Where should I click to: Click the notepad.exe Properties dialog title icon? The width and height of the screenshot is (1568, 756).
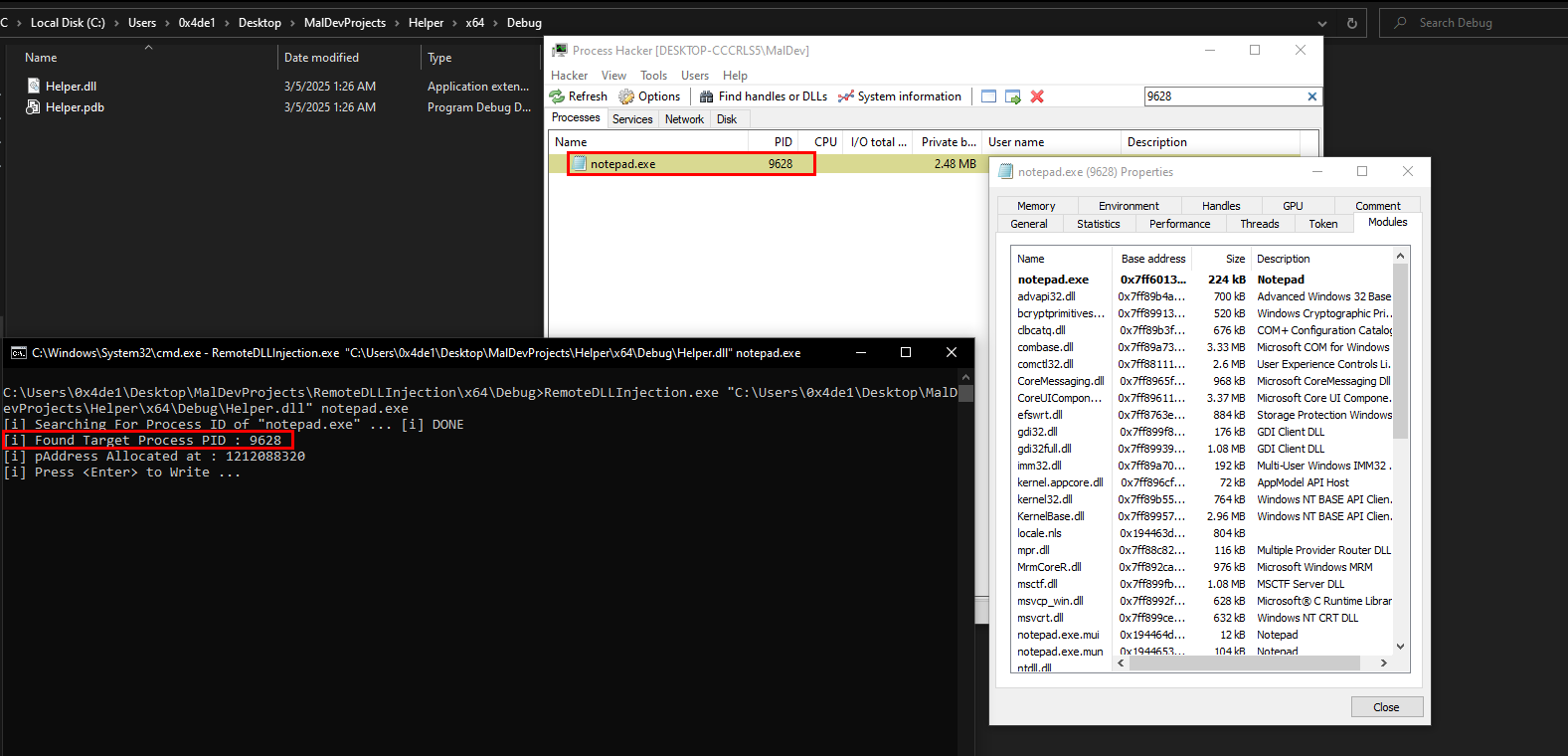[x=1005, y=172]
